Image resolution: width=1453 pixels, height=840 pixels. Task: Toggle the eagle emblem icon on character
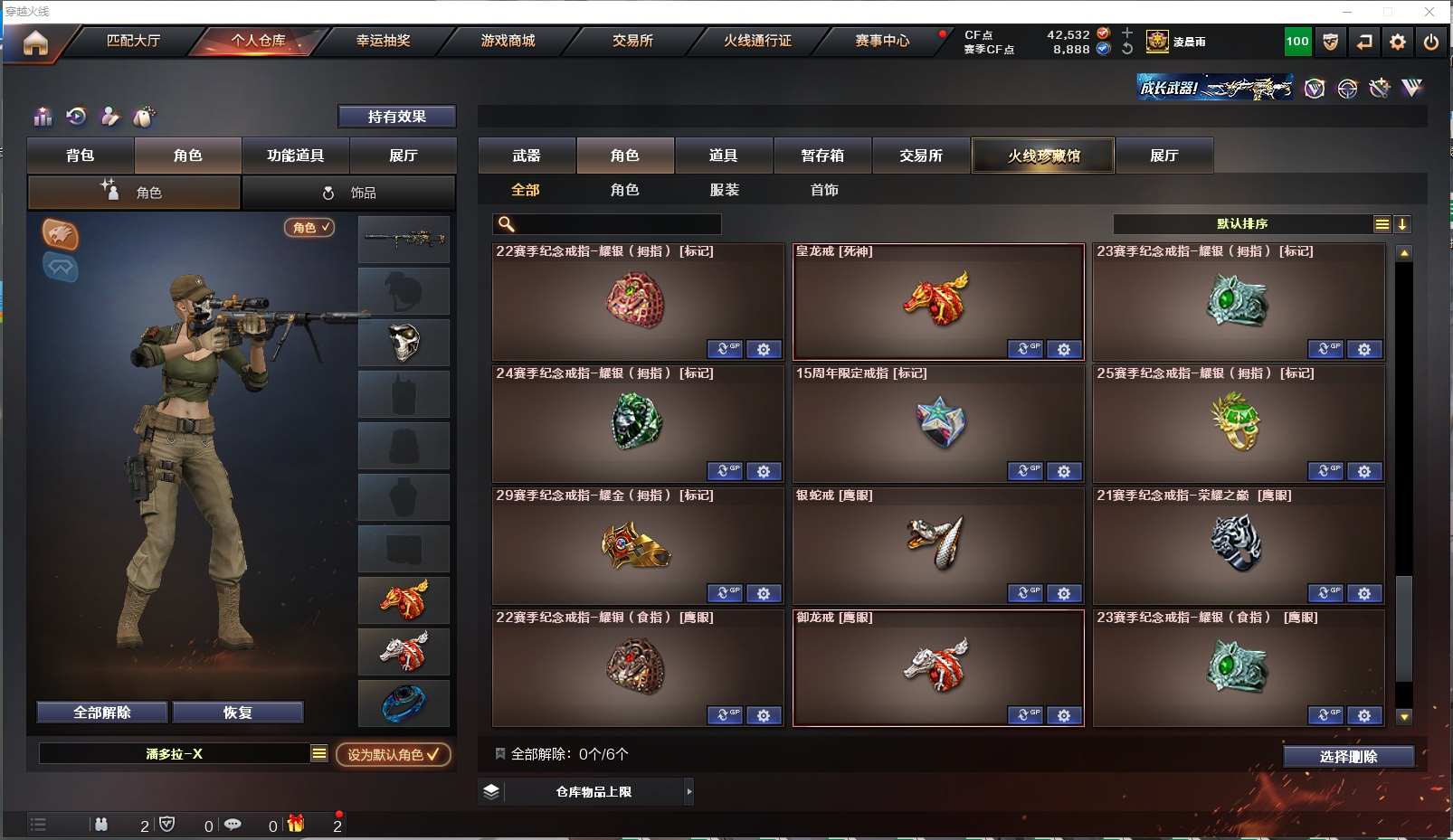point(61,235)
